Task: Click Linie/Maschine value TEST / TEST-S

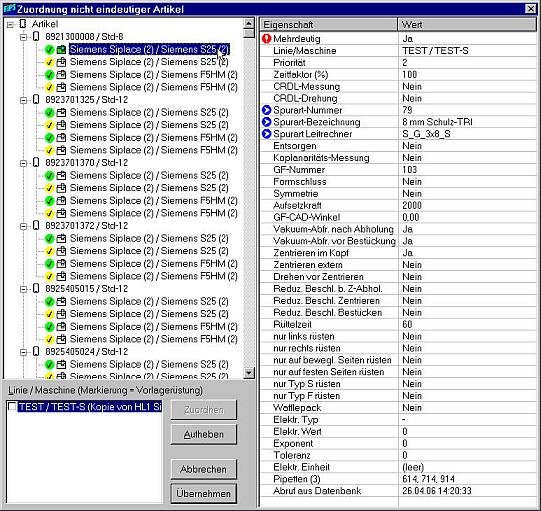Action: (435, 51)
